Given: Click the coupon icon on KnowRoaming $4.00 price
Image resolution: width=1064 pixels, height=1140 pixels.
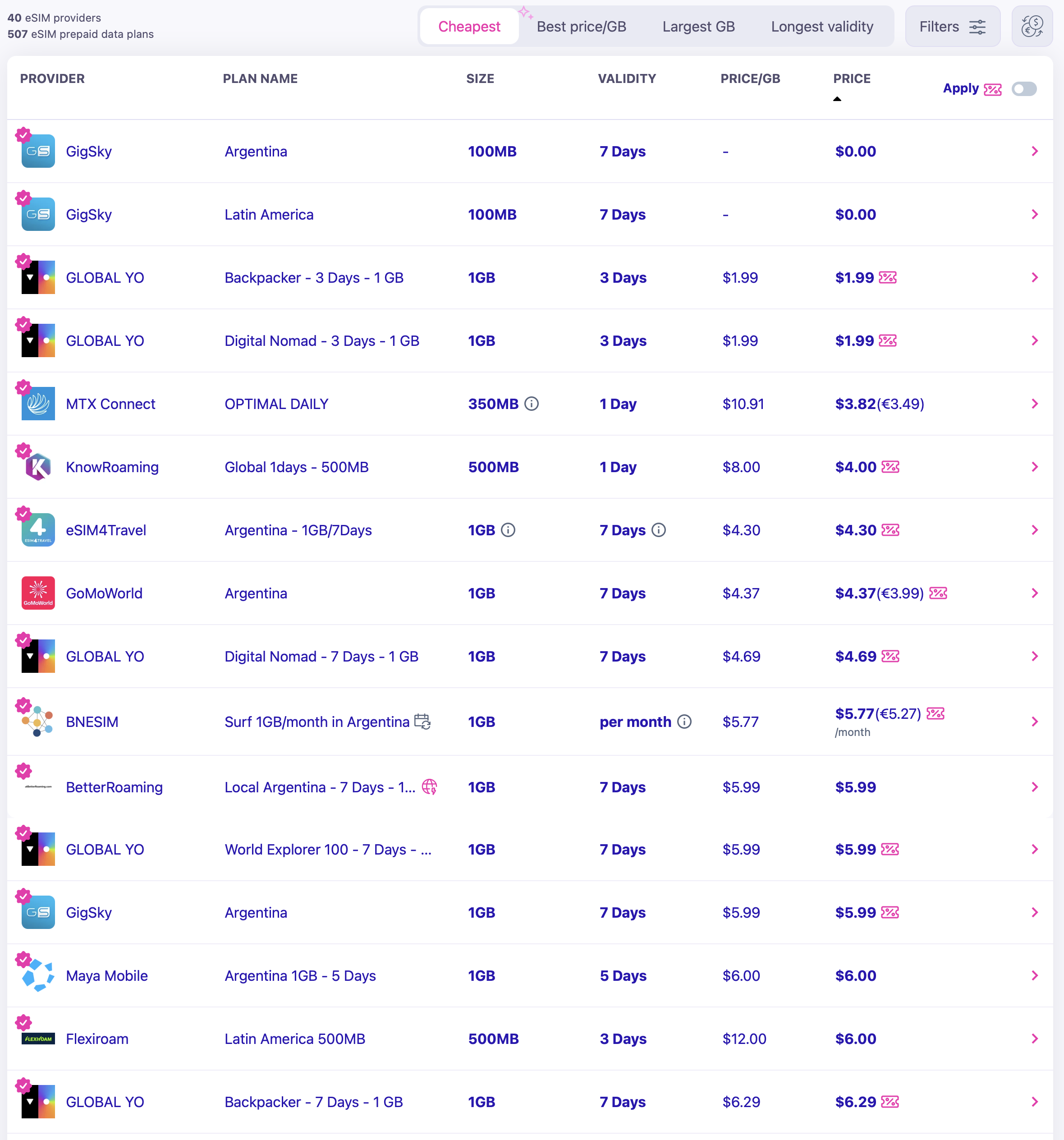Looking at the screenshot, I should (x=890, y=467).
